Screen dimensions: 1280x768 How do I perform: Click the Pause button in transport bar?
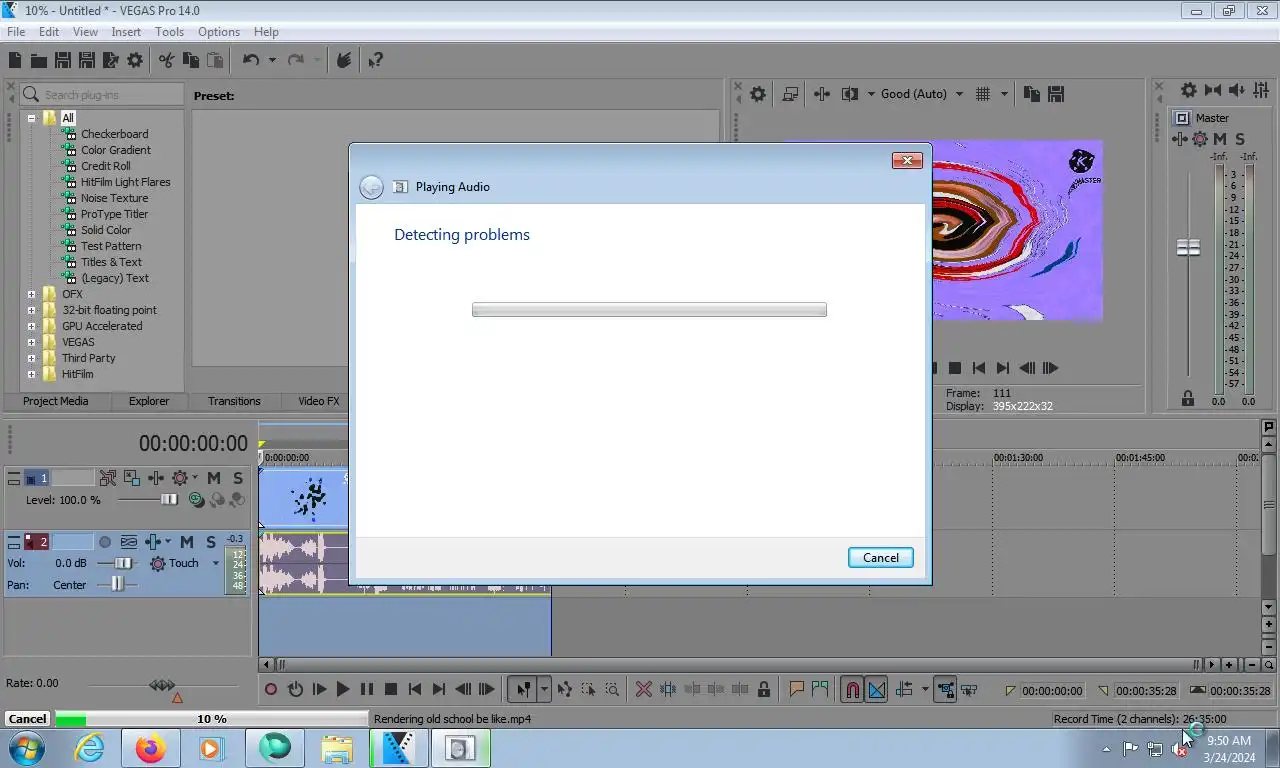pyautogui.click(x=367, y=689)
